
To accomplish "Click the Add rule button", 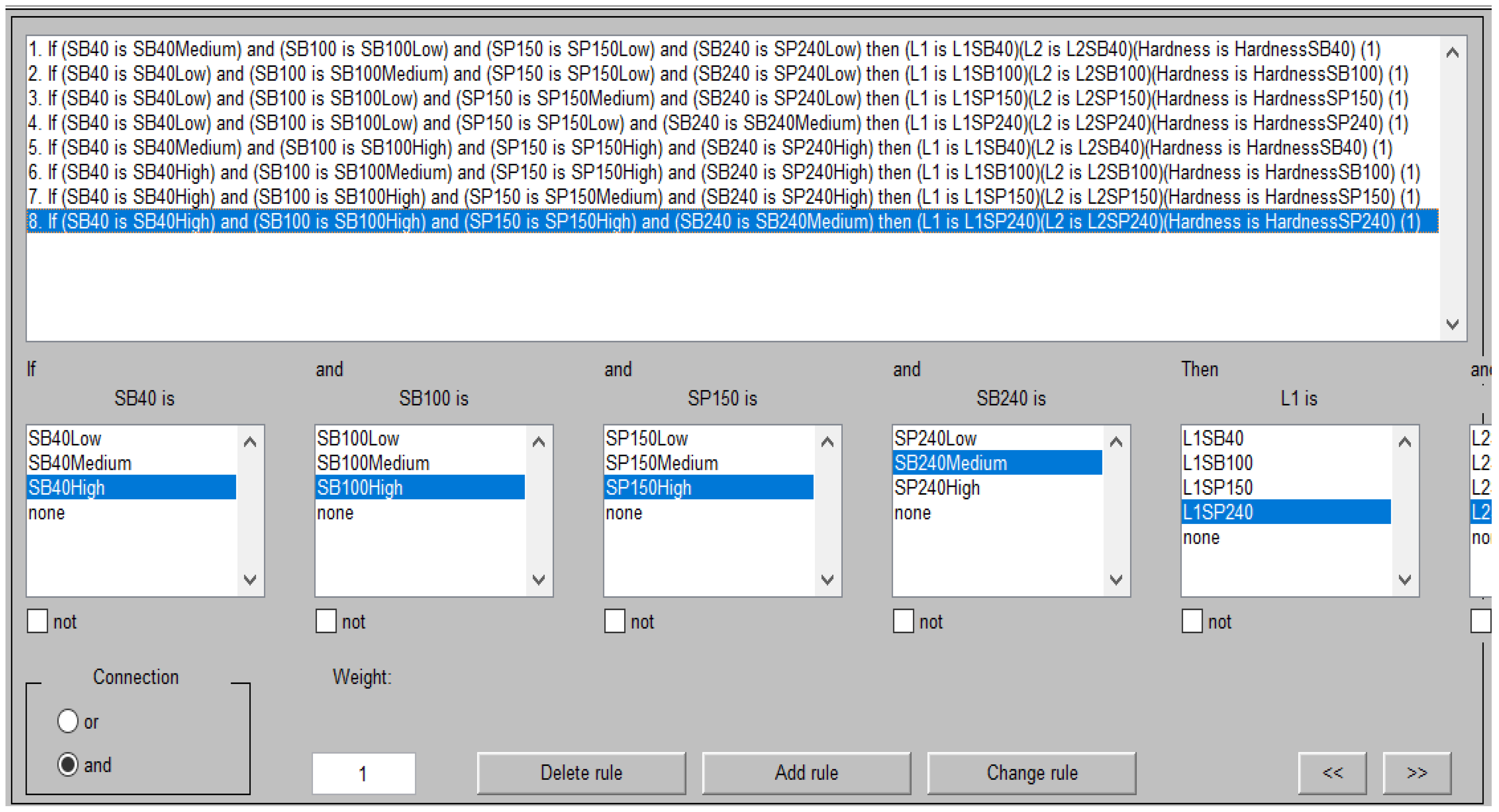I will tap(807, 773).
